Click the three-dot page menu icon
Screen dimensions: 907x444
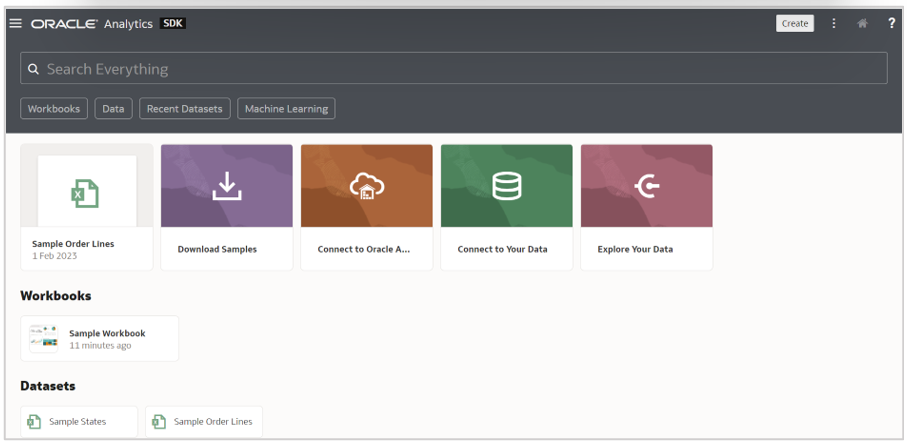pos(834,23)
